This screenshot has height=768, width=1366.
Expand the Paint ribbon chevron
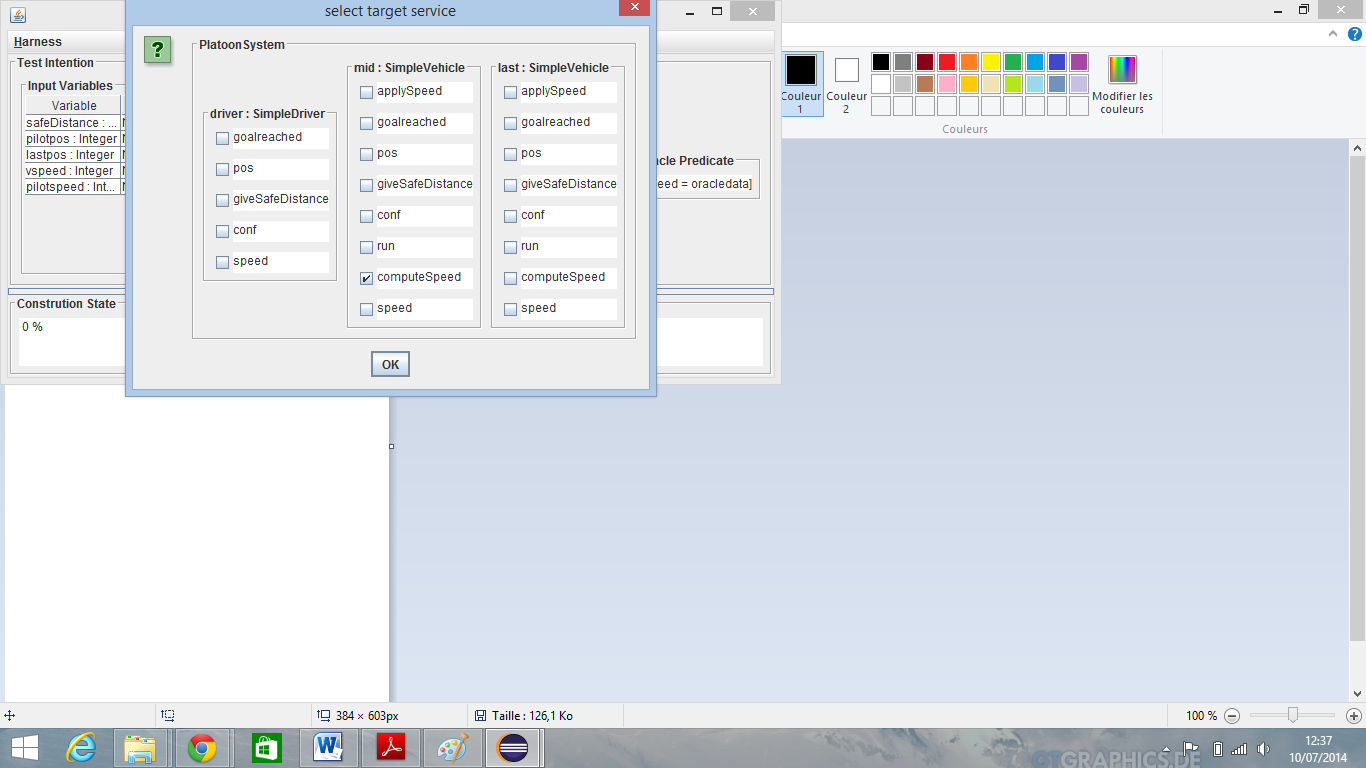(1331, 33)
